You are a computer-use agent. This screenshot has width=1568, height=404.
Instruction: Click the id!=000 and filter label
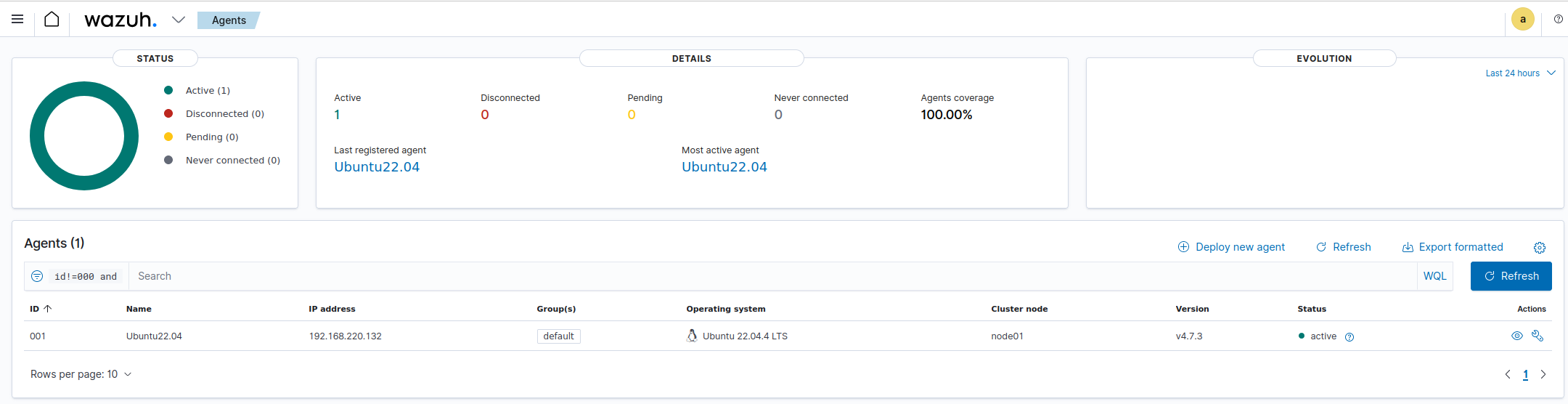[x=86, y=277]
